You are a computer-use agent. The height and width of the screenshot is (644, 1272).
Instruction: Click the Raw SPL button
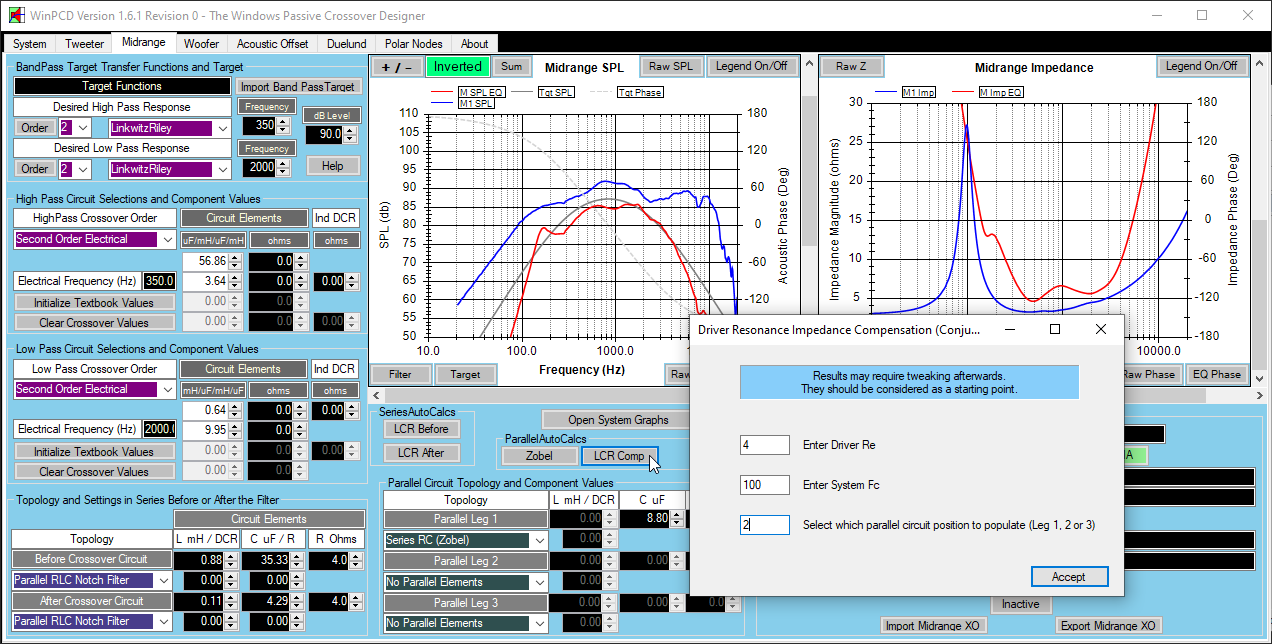click(670, 67)
